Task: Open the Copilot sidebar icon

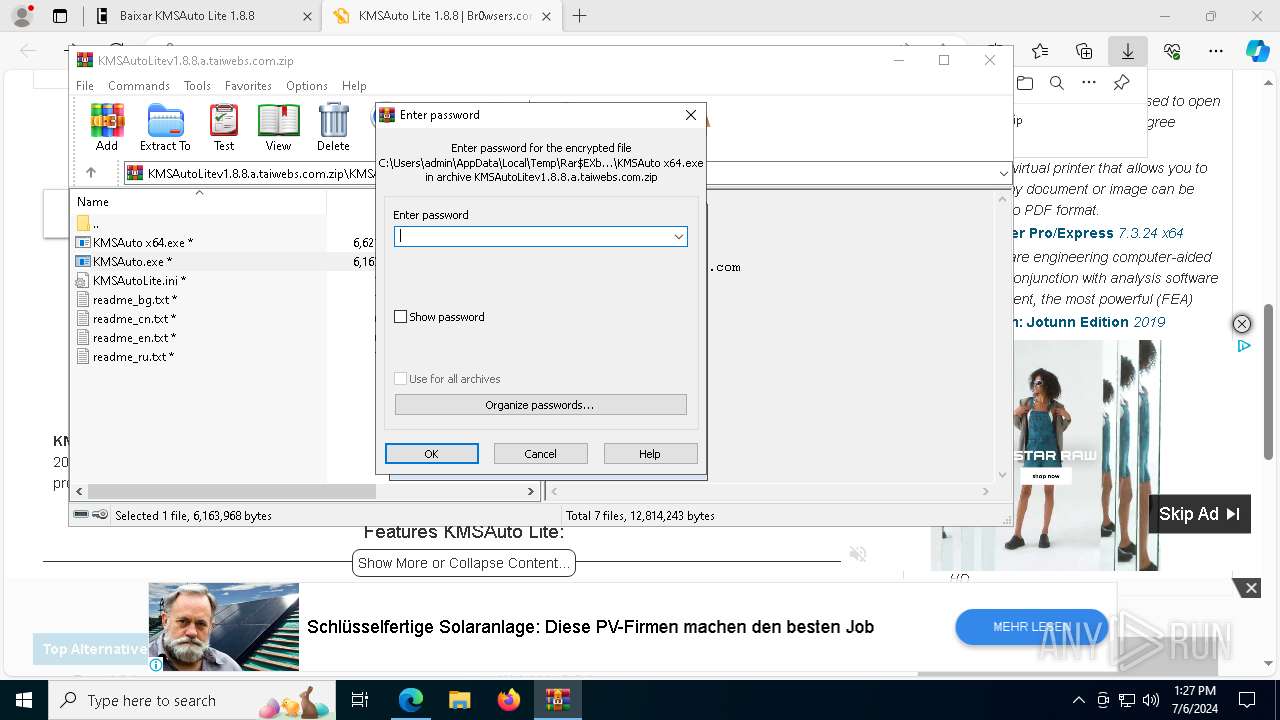Action: coord(1257,51)
